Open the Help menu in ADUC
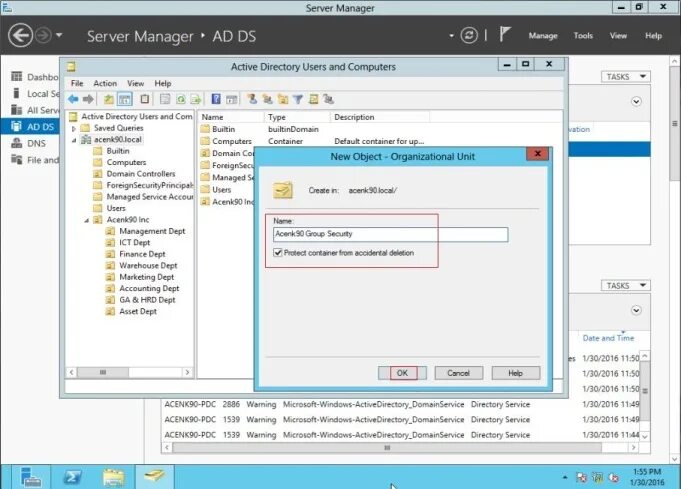681x489 pixels. tap(163, 83)
